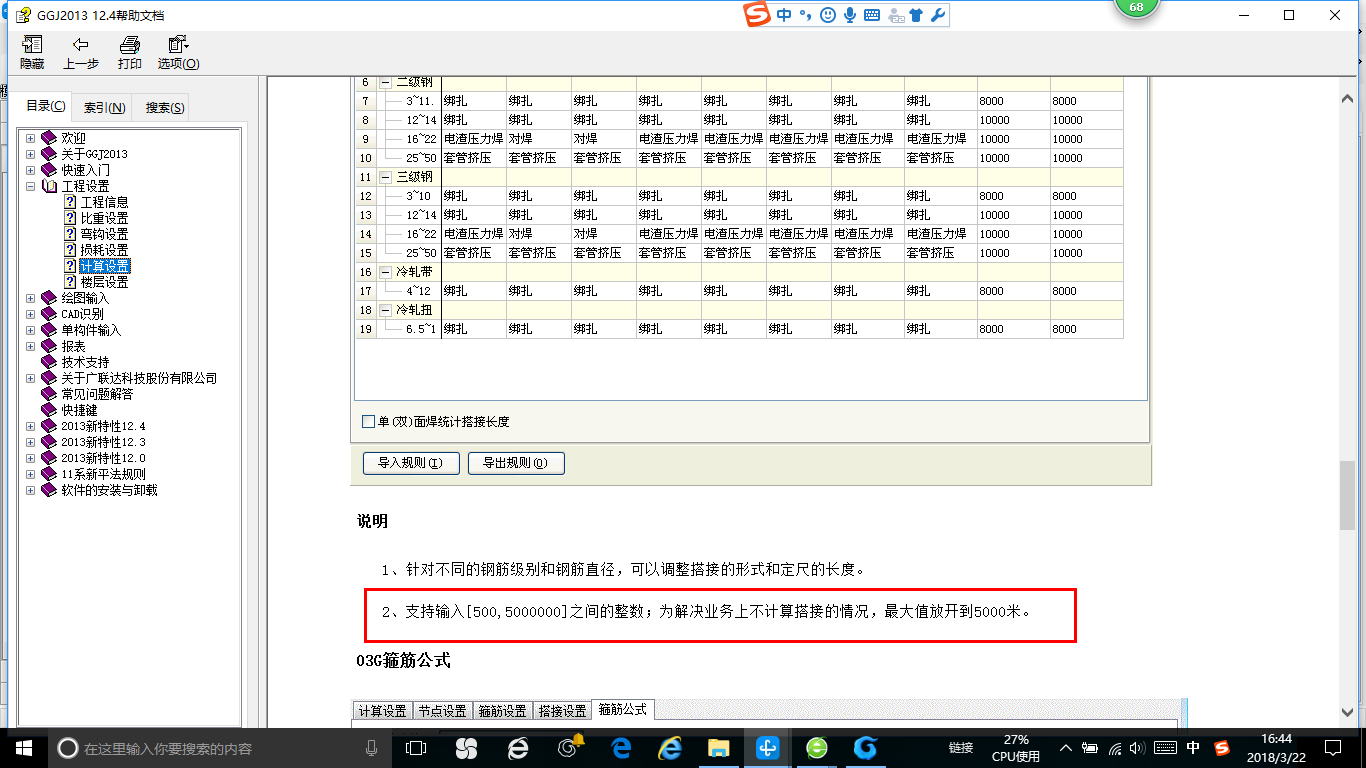Viewport: 1366px width, 768px height.
Task: Switch to the 目录(C) tab
Action: click(x=46, y=106)
